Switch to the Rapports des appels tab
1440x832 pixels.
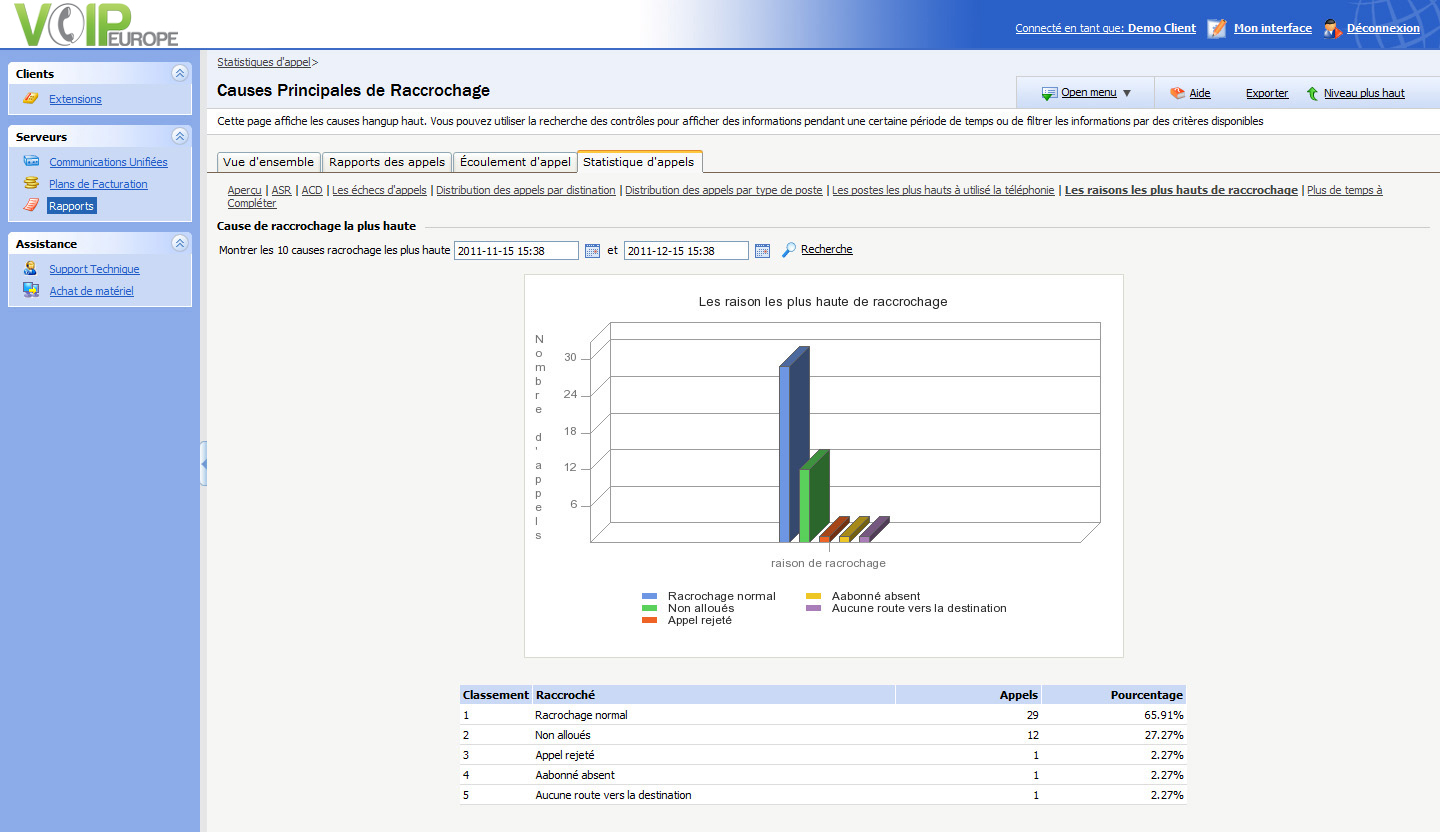(387, 162)
